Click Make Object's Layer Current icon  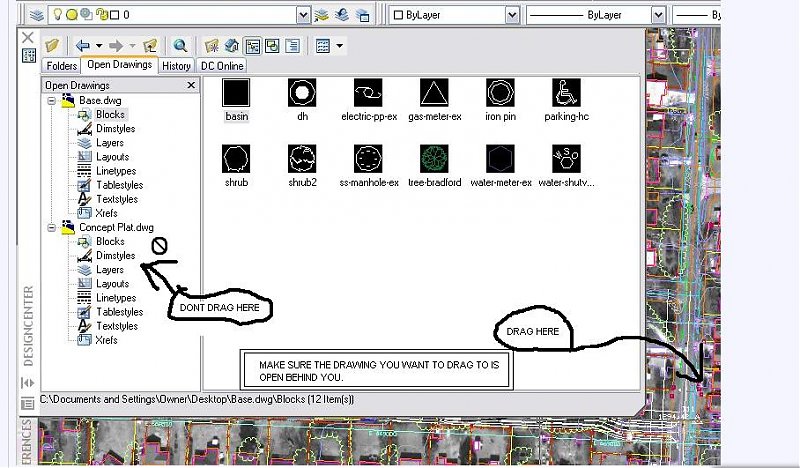pyautogui.click(x=321, y=15)
